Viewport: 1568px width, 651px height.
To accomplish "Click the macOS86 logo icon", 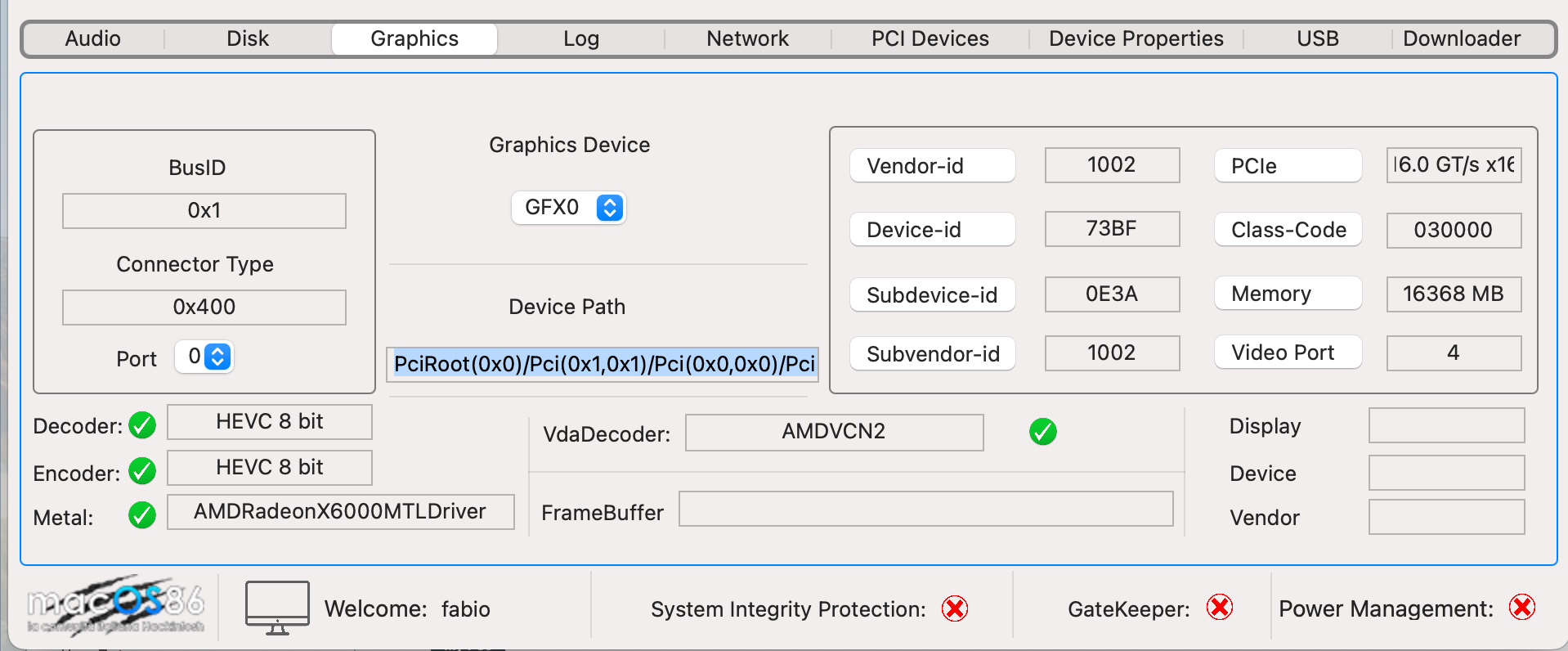I will tap(115, 607).
